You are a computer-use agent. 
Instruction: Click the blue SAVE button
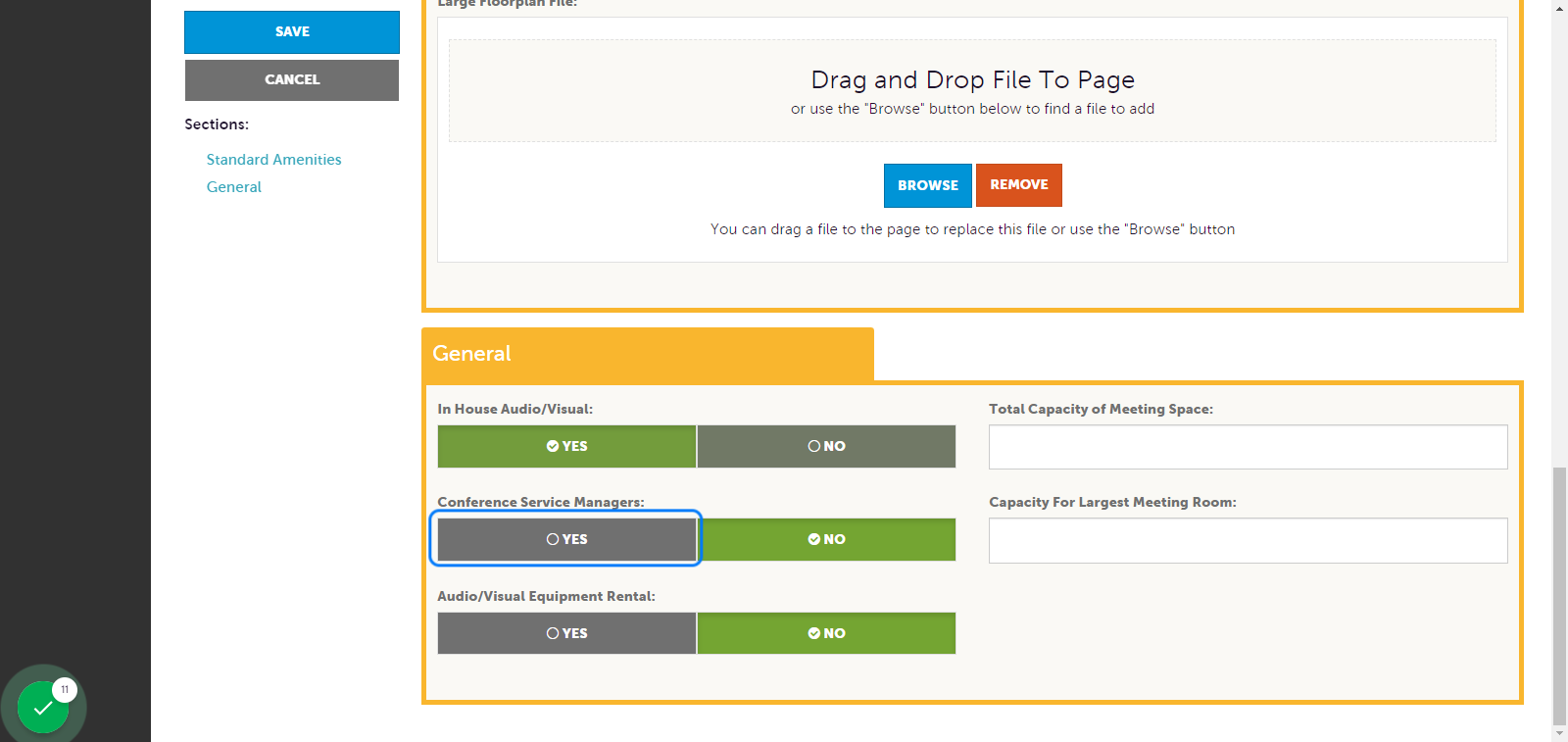pyautogui.click(x=292, y=32)
